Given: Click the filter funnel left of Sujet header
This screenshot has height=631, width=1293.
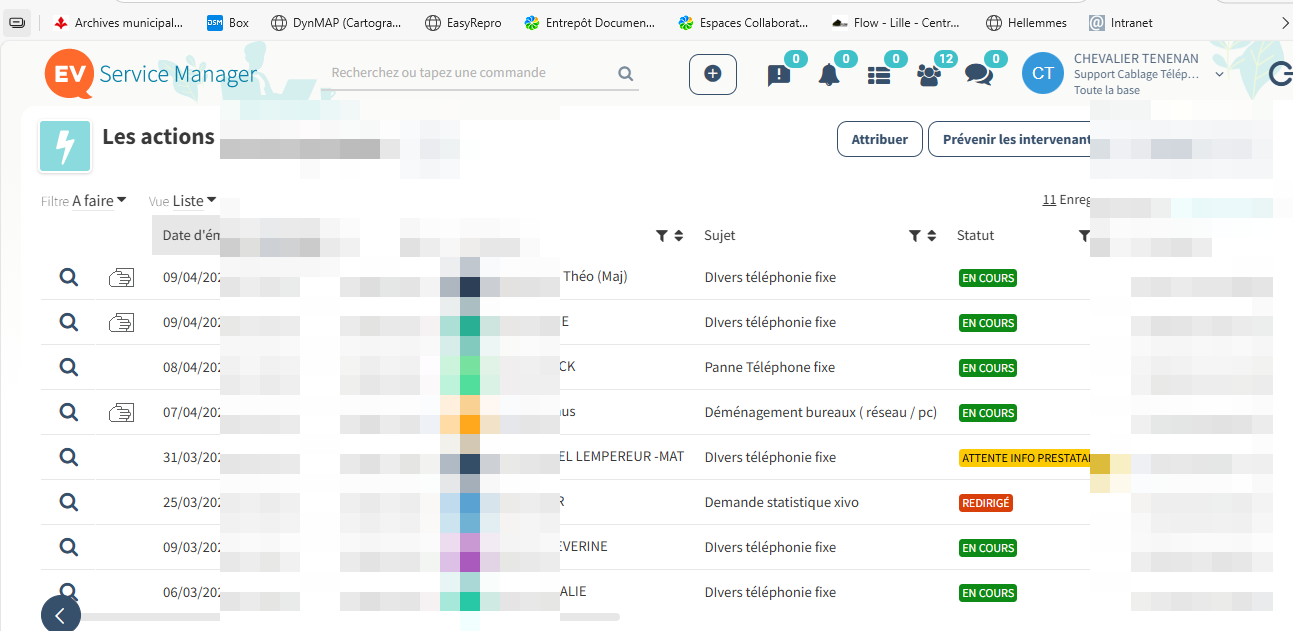Looking at the screenshot, I should (661, 236).
